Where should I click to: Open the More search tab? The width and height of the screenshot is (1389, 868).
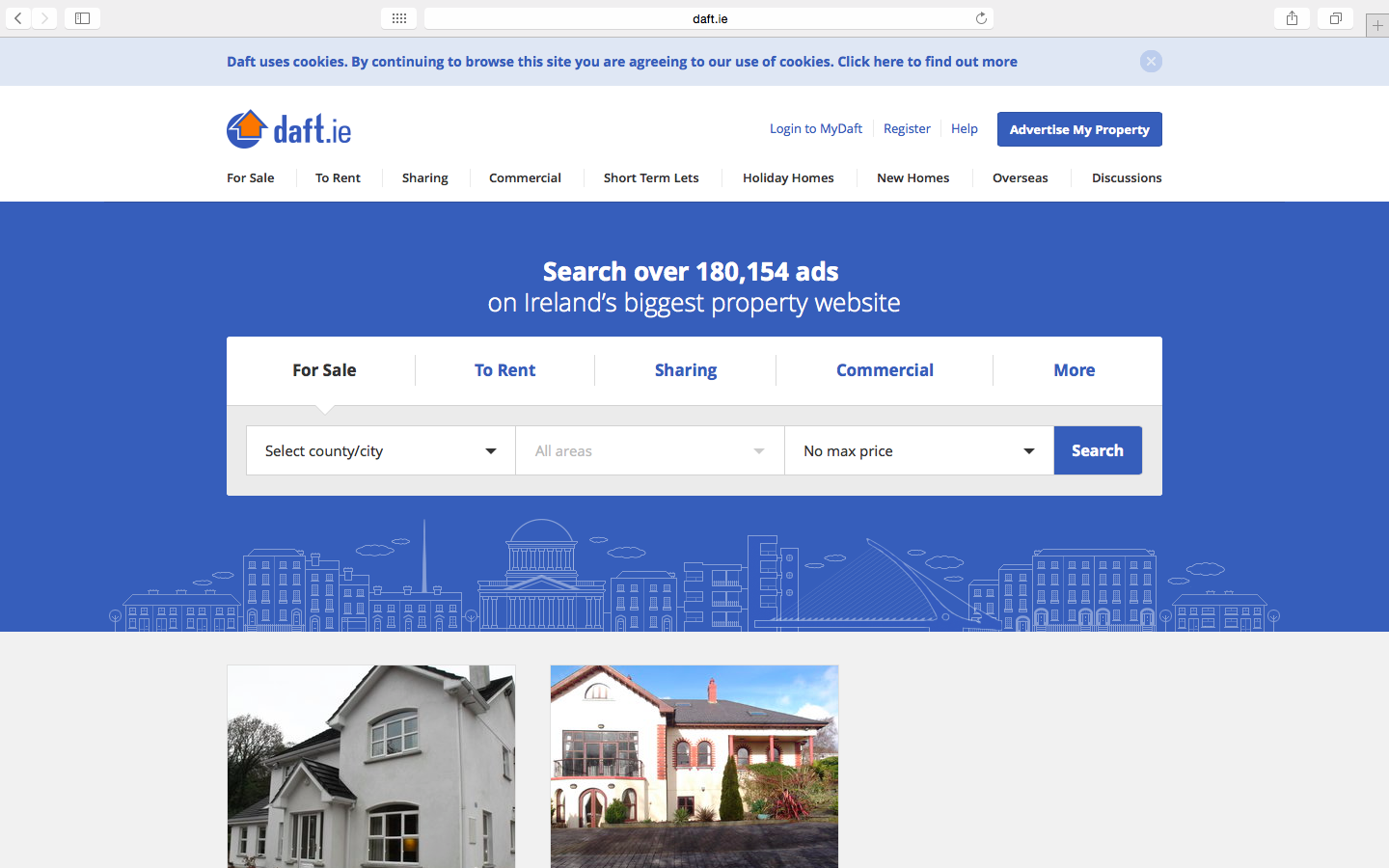(1074, 370)
